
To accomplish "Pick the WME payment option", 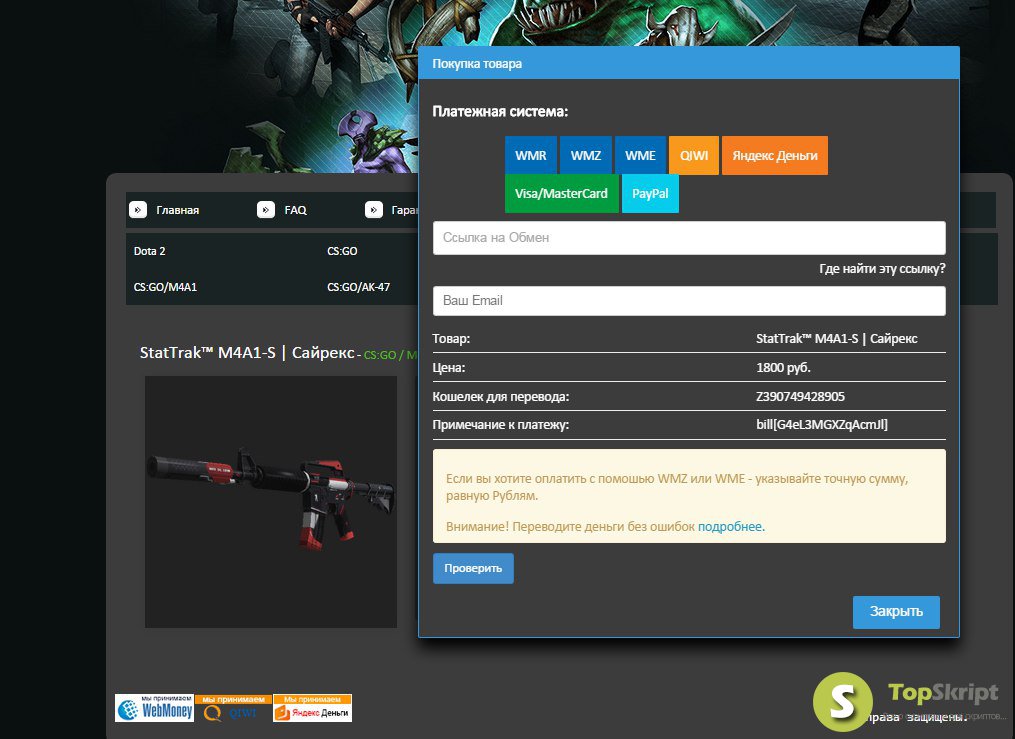I will pyautogui.click(x=640, y=155).
